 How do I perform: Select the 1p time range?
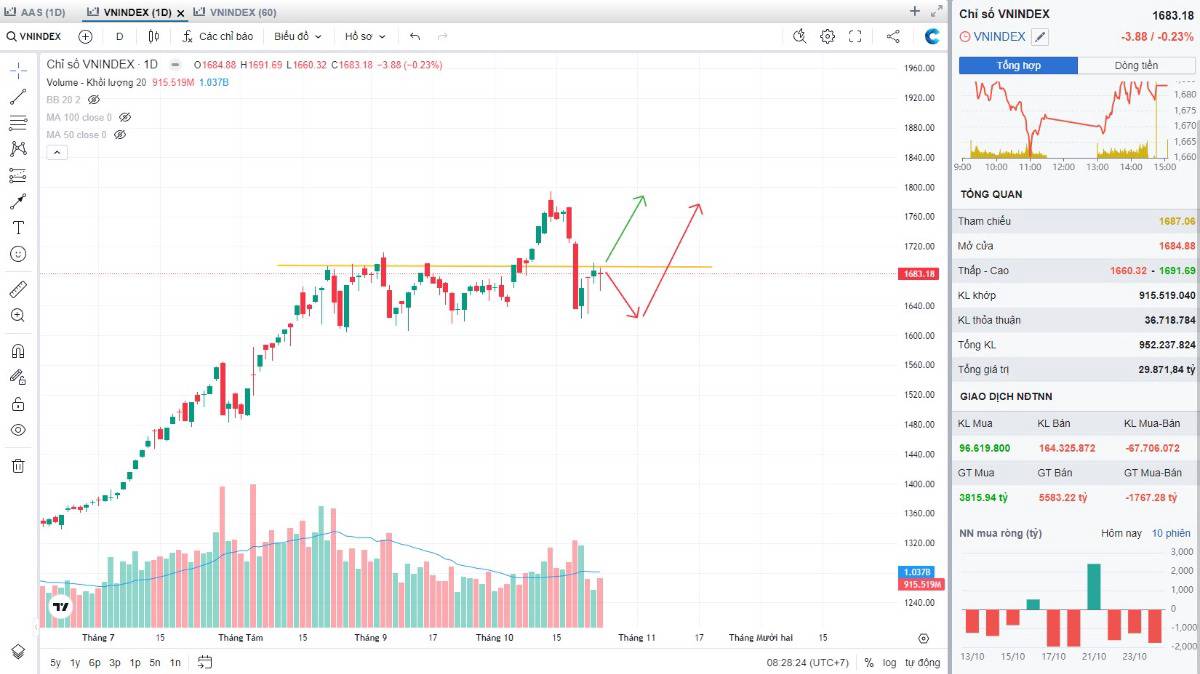(135, 662)
